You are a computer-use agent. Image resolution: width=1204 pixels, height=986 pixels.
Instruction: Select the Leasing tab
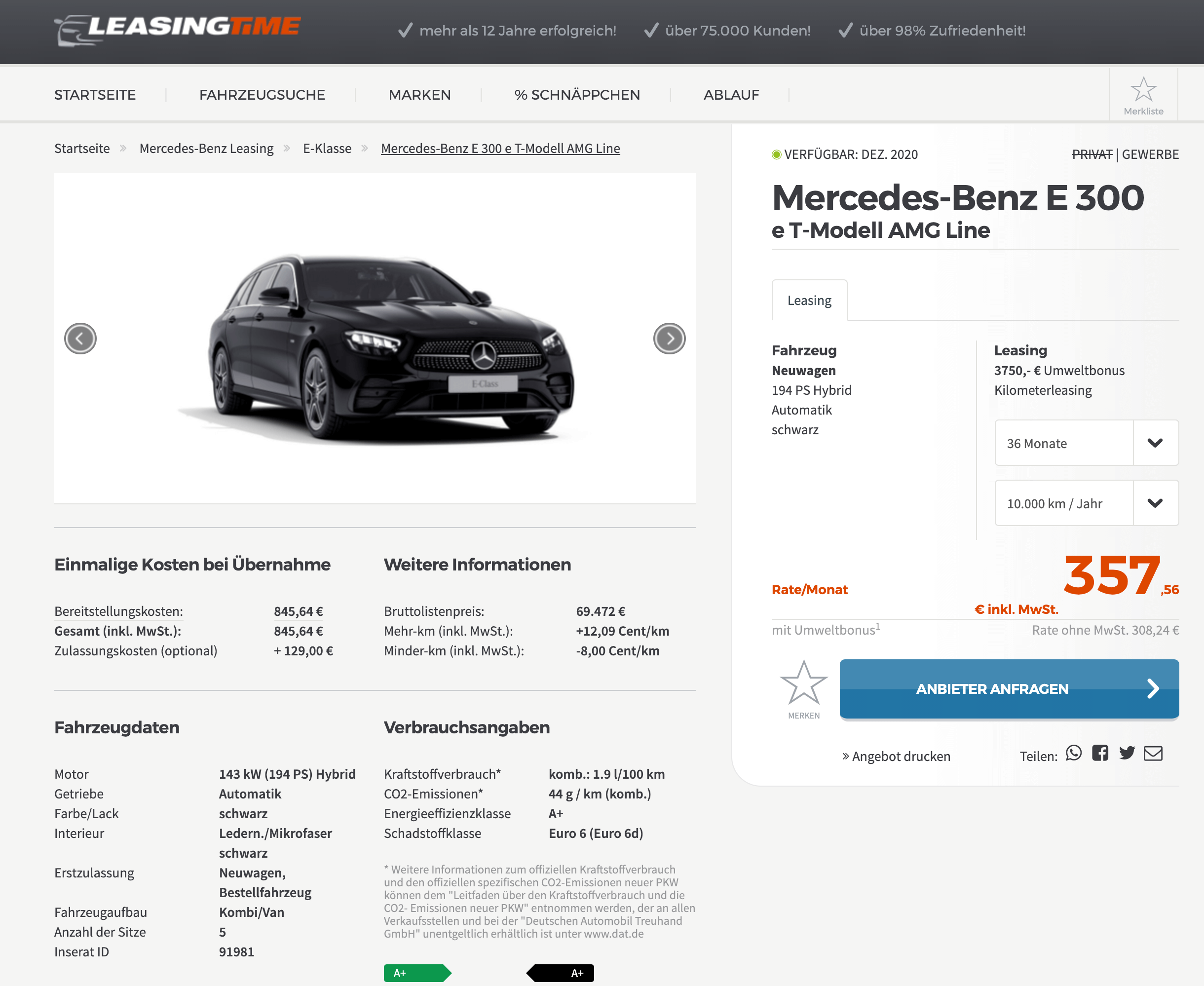coord(809,301)
